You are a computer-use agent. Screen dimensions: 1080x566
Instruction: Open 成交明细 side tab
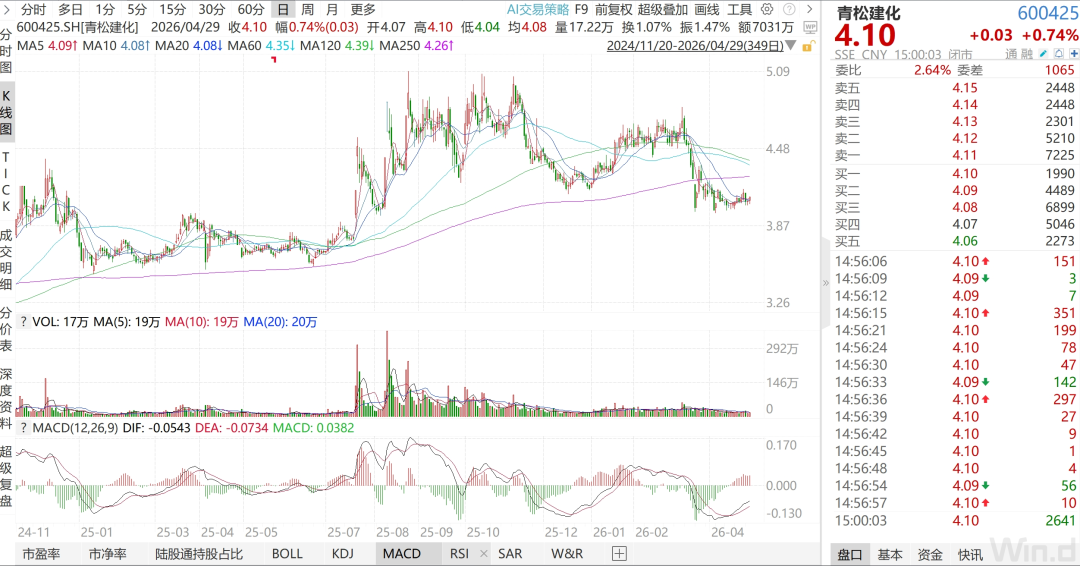(6, 260)
